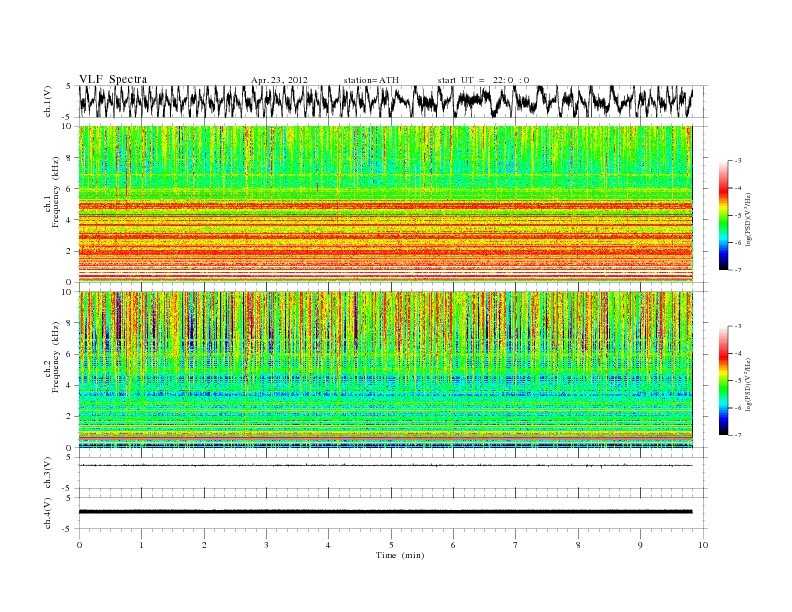Click the ch.2 color bar "-5" label

click(x=737, y=381)
